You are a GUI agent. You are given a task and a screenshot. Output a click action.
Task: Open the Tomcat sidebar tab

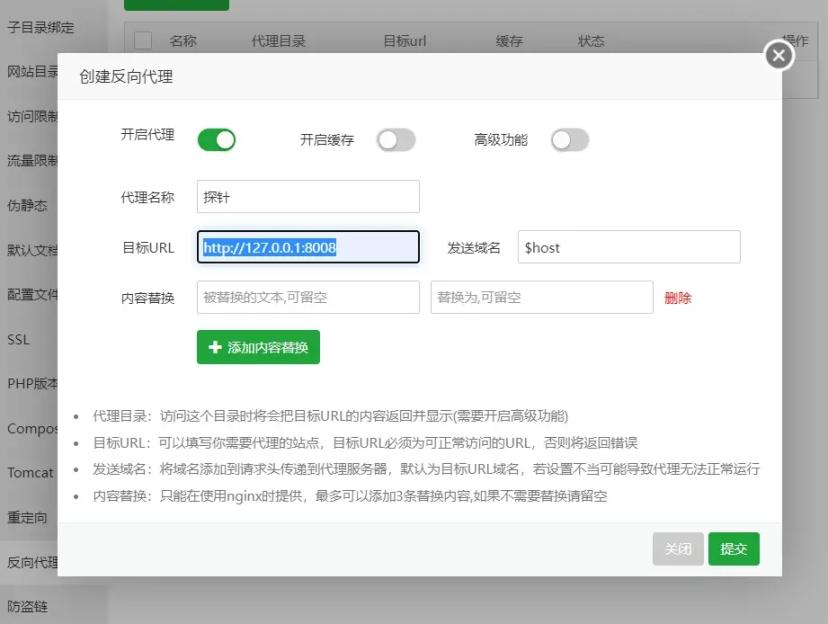coord(30,472)
